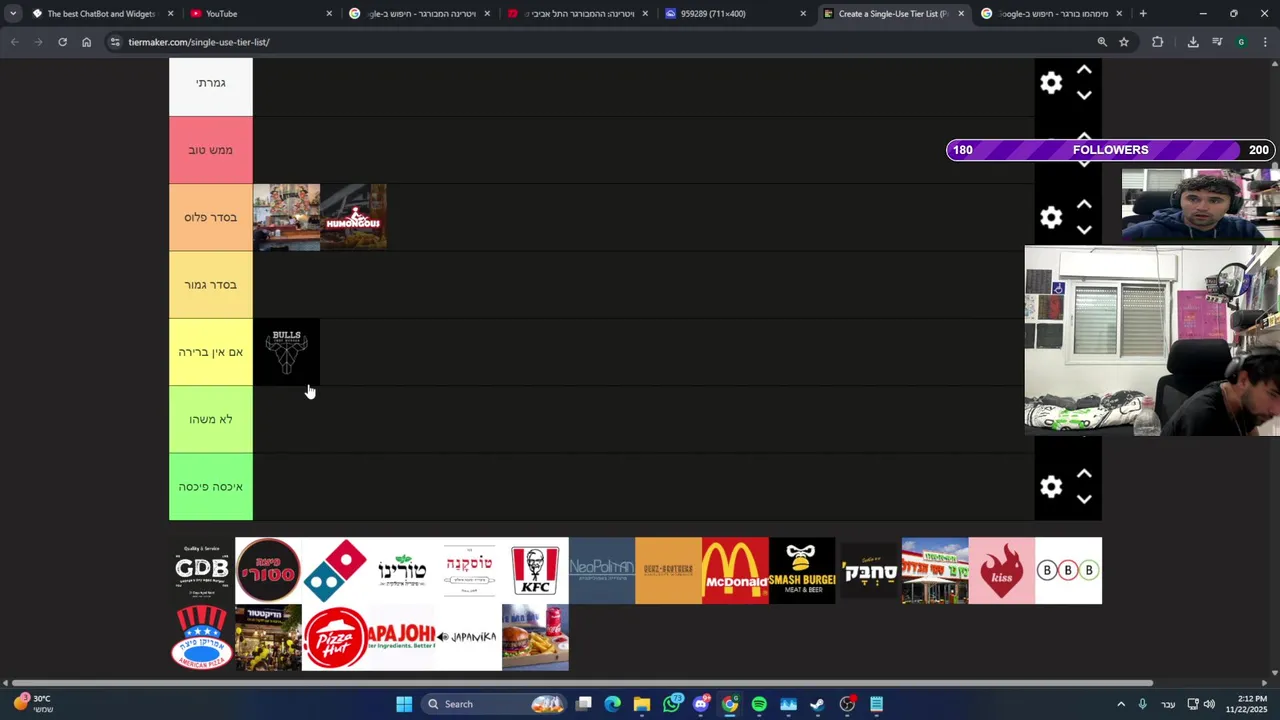This screenshot has height=720, width=1280.
Task: Reload the tiermaker page
Action: tap(62, 42)
